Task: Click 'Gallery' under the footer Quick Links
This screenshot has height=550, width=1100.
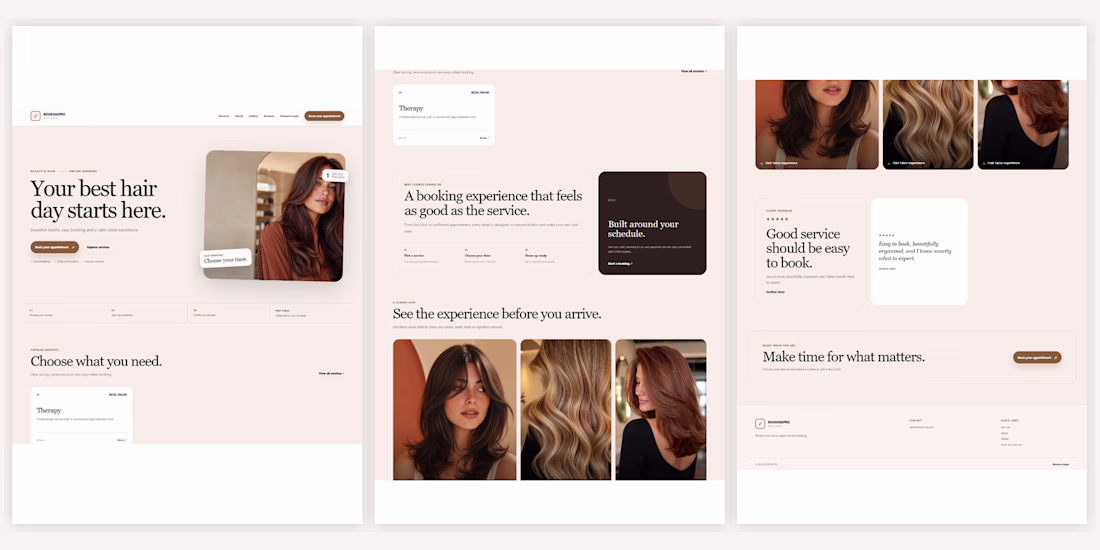Action: coord(1005,438)
